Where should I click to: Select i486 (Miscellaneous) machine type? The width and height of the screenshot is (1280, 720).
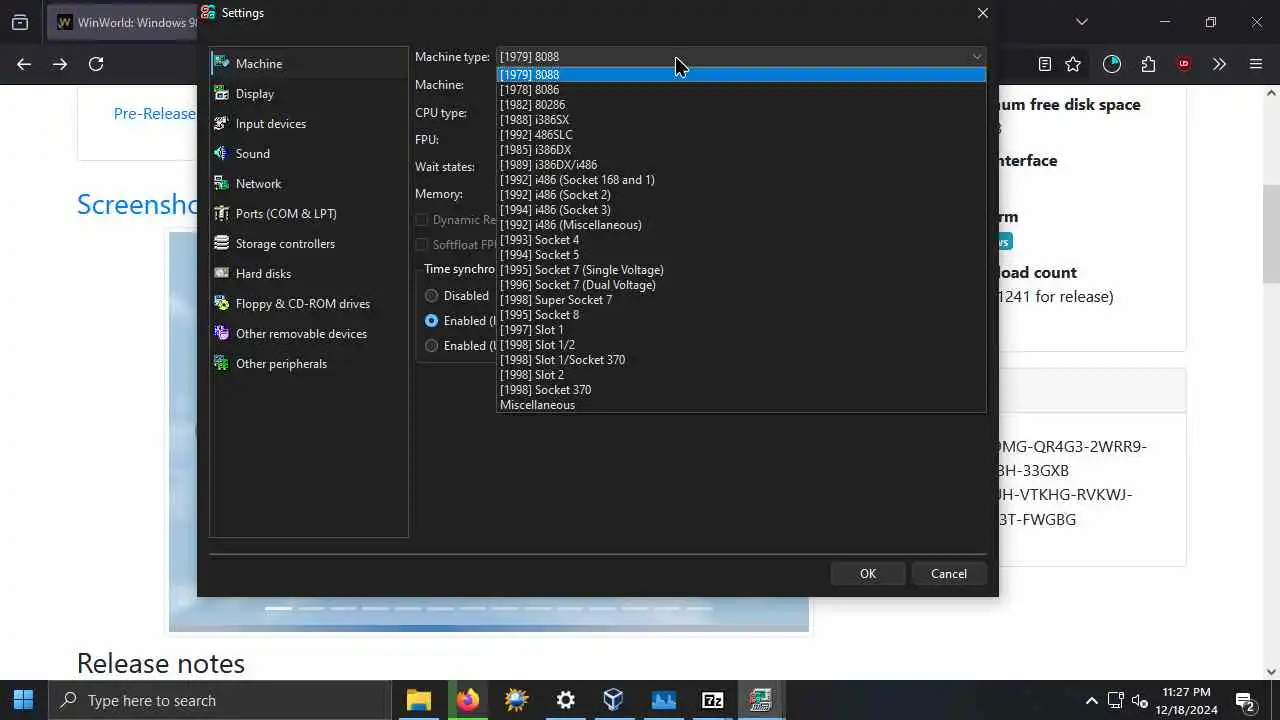(x=741, y=225)
